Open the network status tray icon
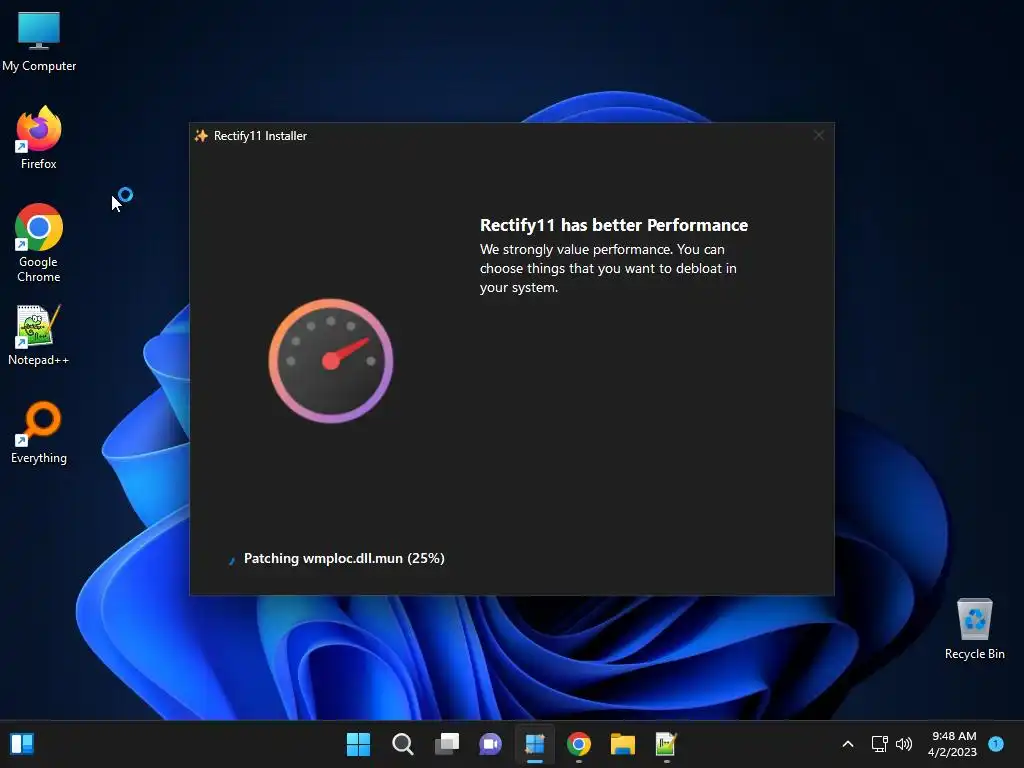The width and height of the screenshot is (1024, 768). pyautogui.click(x=880, y=744)
